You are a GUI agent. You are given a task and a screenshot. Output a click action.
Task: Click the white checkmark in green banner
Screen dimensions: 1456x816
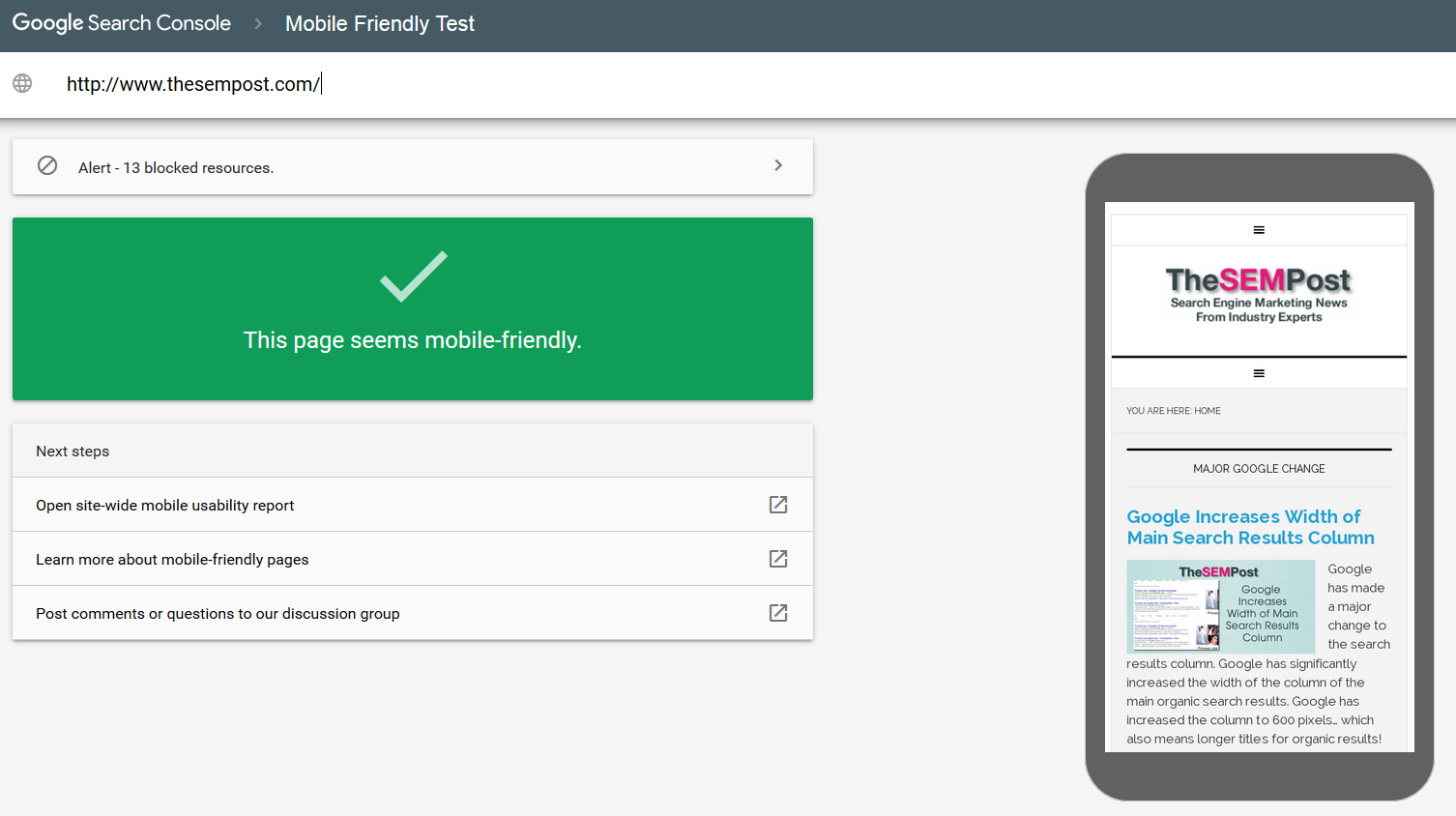414,277
